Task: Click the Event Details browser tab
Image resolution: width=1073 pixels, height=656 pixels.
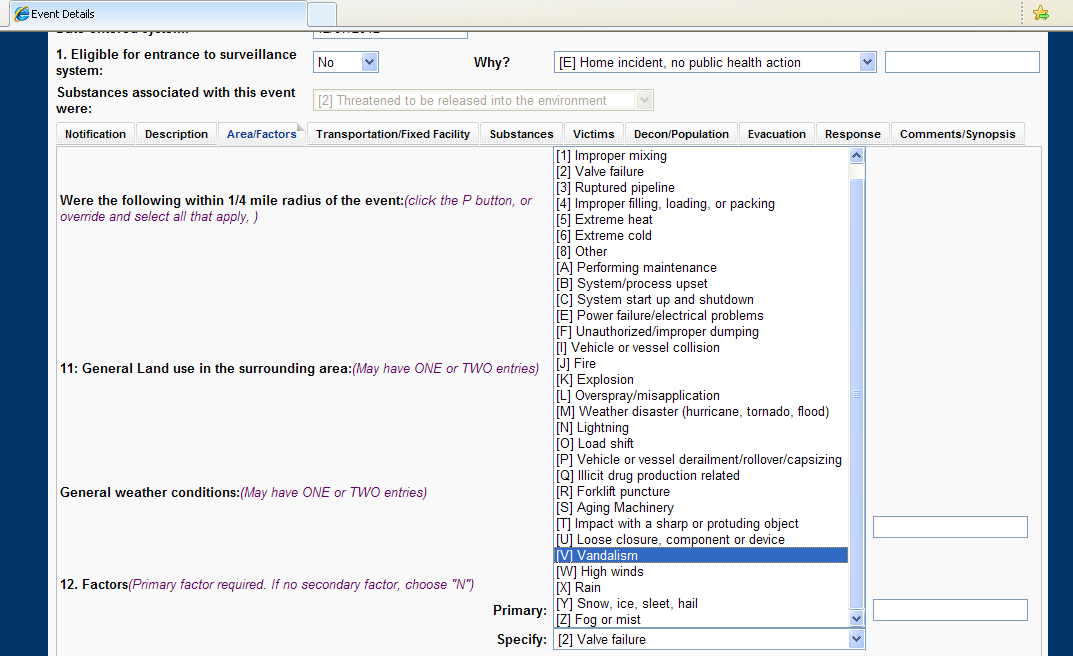Action: coord(150,14)
